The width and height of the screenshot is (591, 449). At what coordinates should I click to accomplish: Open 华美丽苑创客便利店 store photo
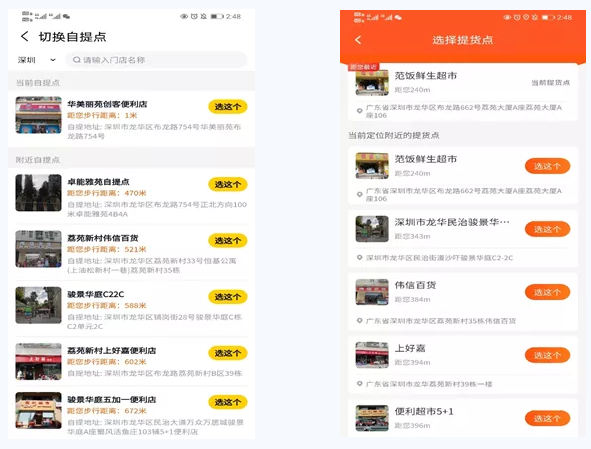(x=38, y=115)
